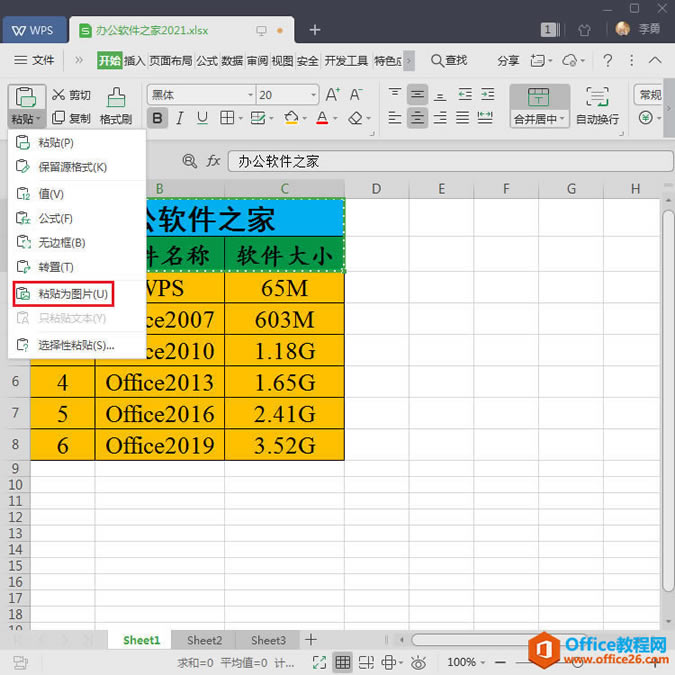Toggle Underline formatting

(x=202, y=118)
